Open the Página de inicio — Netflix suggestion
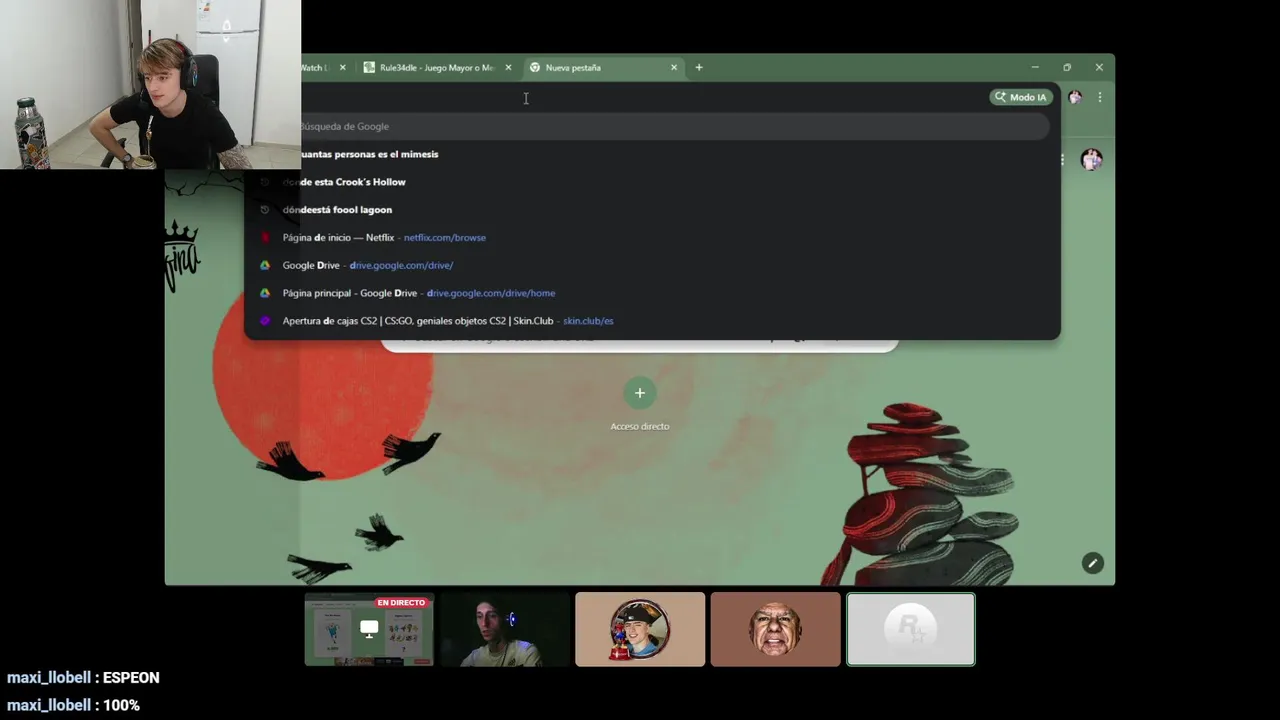The width and height of the screenshot is (1280, 720). [652, 238]
